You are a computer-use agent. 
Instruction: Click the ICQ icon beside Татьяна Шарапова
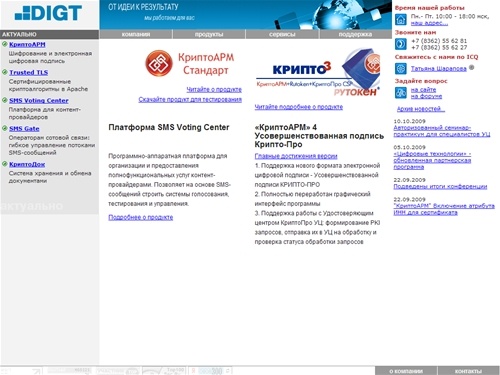(401, 69)
